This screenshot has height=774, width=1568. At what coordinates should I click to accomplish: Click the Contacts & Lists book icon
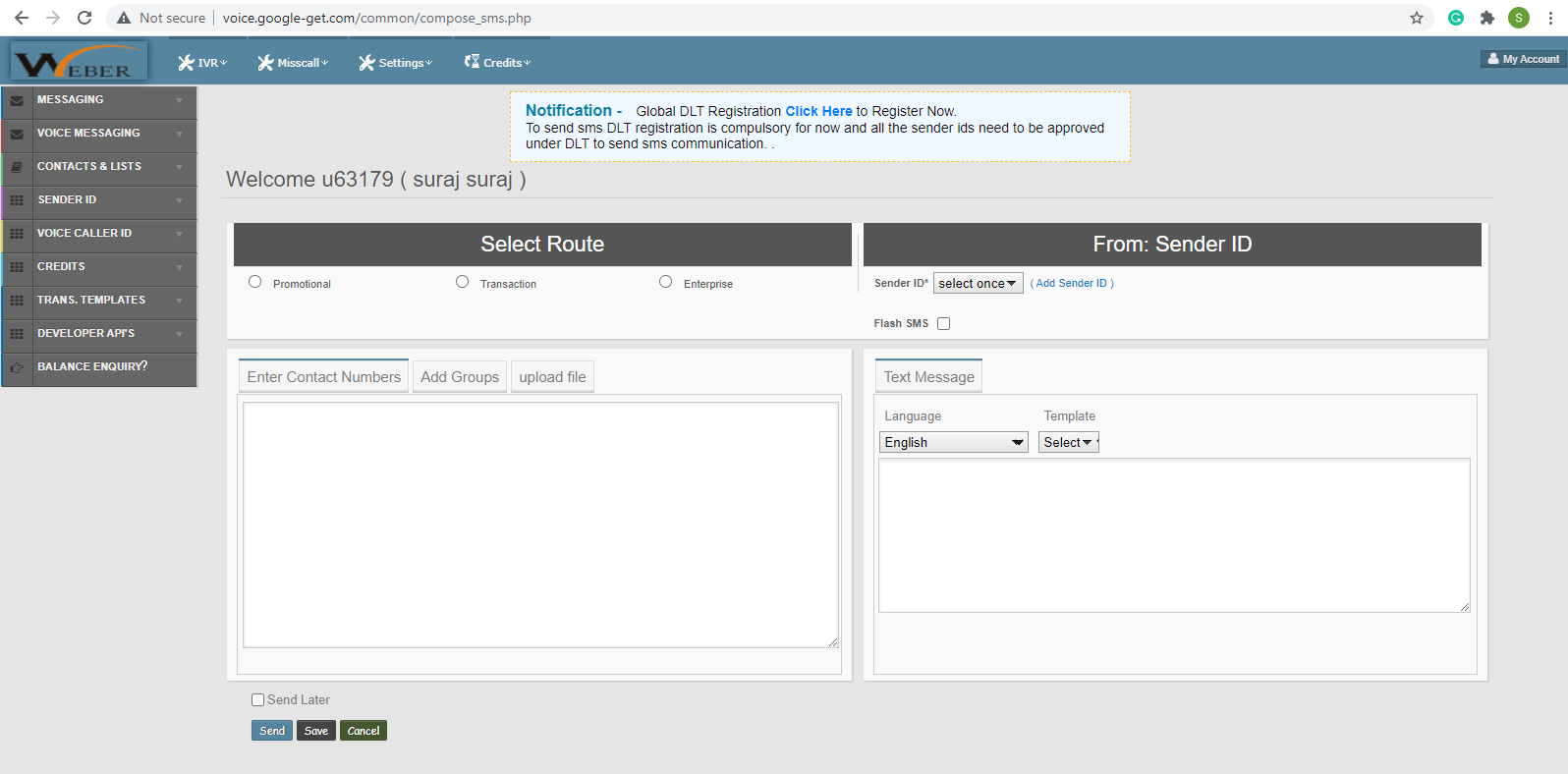point(17,167)
